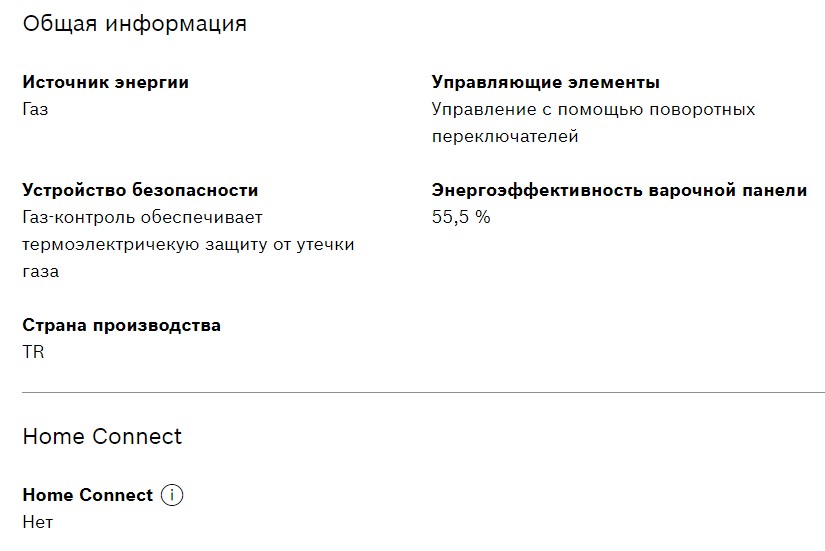
Task: Click the 'Нет' value under Home Connect
Action: tap(37, 522)
